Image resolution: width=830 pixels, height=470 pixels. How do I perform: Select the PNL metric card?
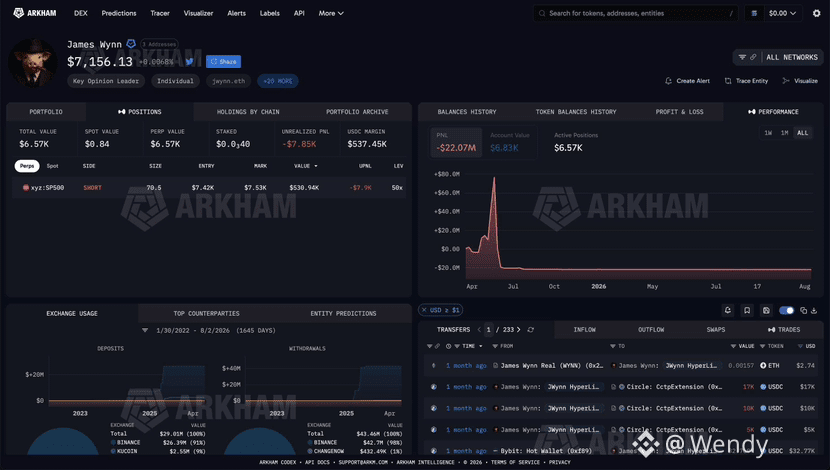(x=456, y=142)
